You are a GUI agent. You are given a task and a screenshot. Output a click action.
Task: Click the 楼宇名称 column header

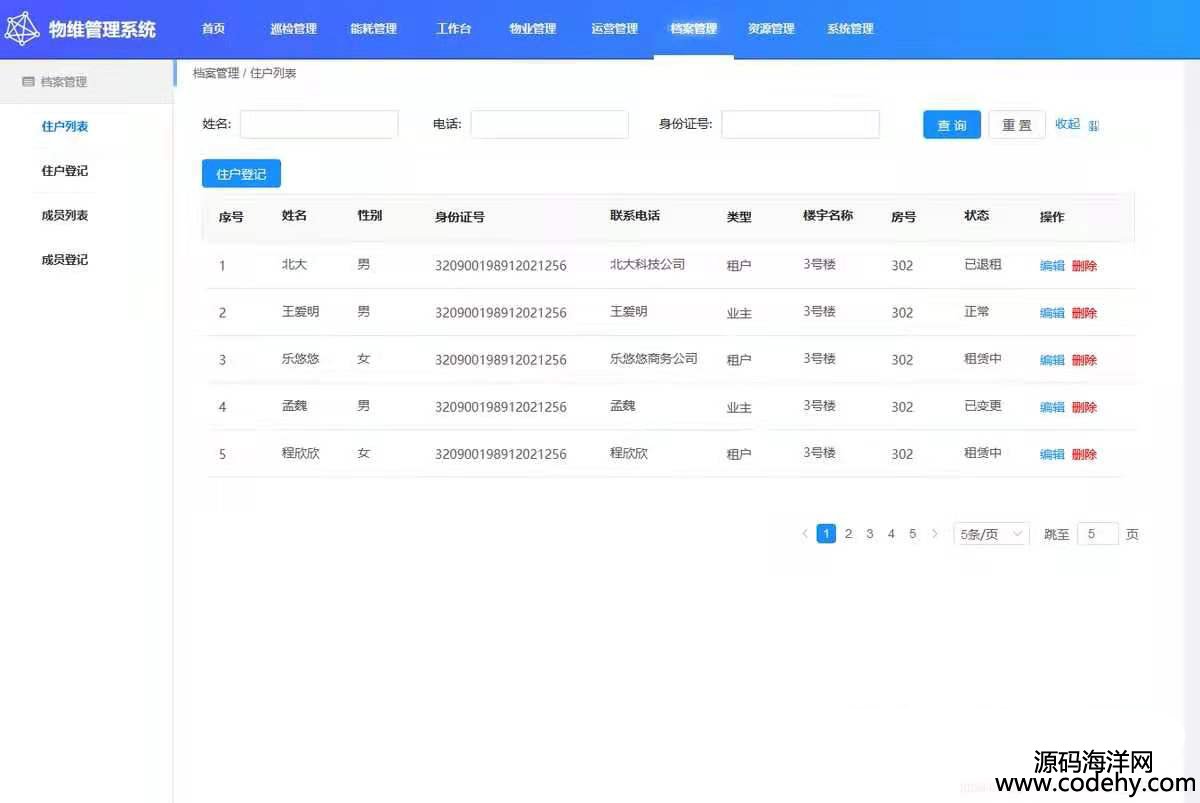pos(828,216)
